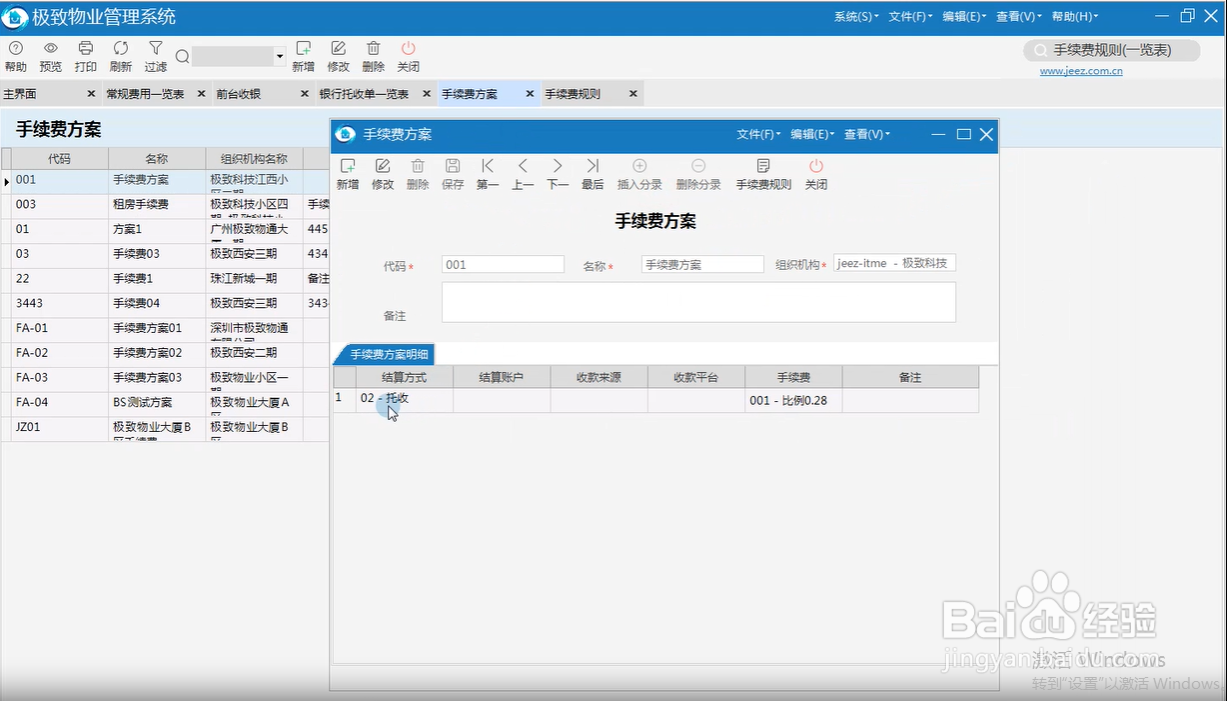
Task: Click the 打印 (Print) icon
Action: pos(85,54)
